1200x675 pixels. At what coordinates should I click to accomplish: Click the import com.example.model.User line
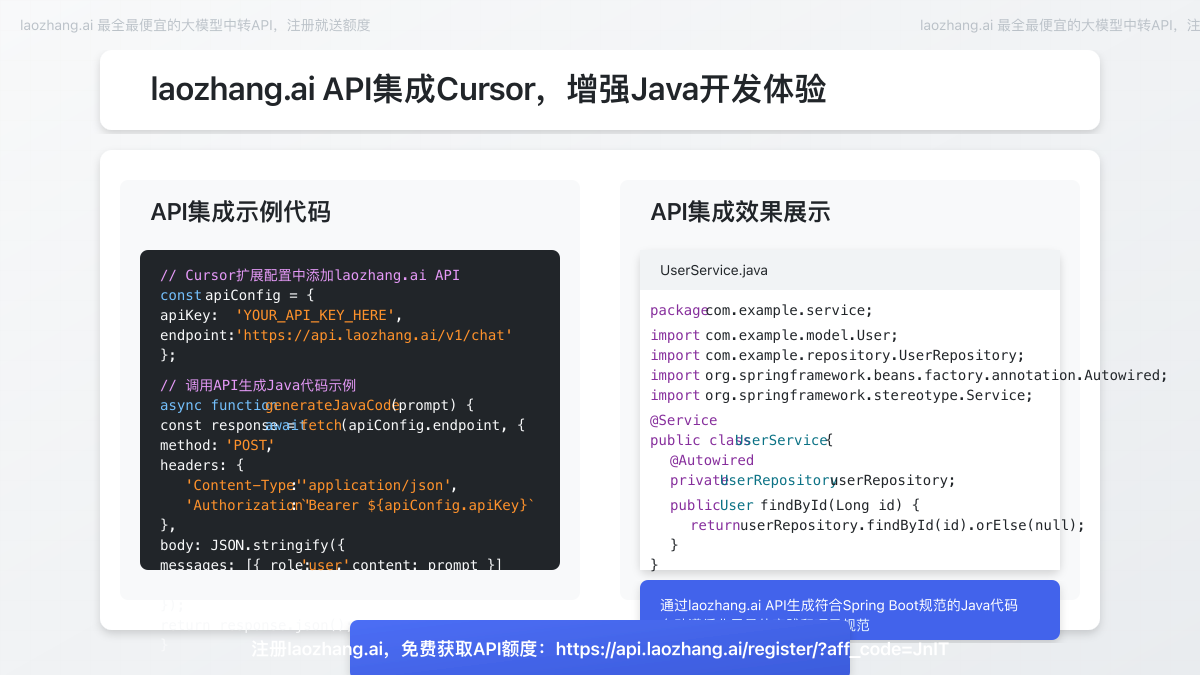(x=774, y=335)
